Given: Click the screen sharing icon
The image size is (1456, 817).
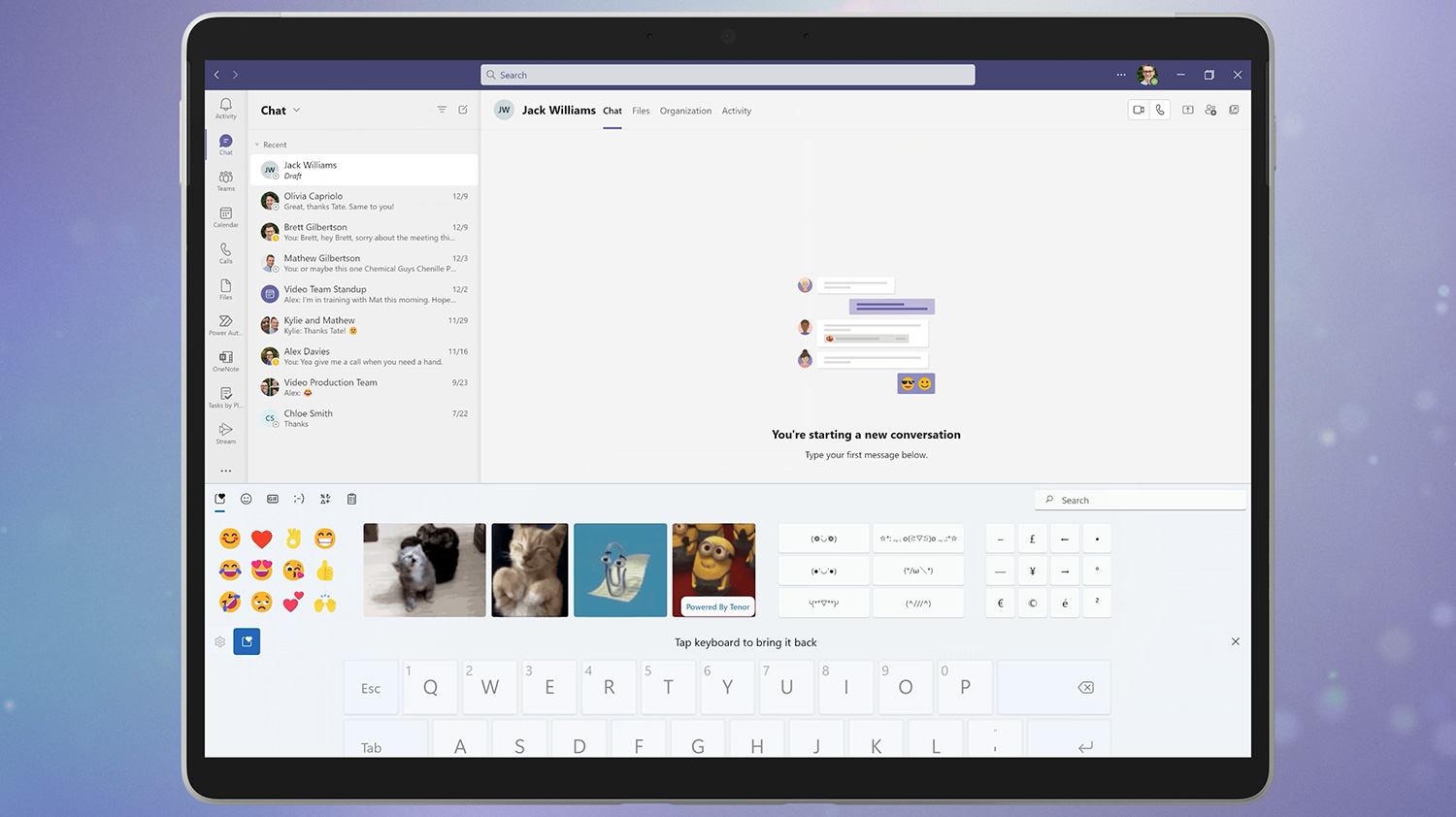Looking at the screenshot, I should 1187,111.
